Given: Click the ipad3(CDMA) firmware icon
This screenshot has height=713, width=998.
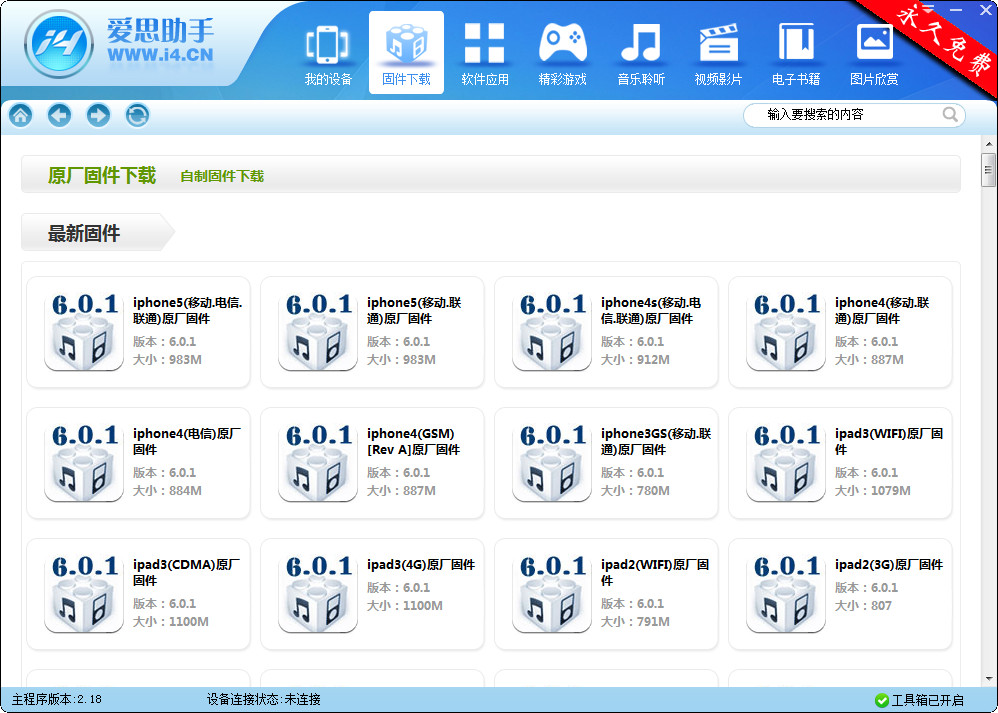Looking at the screenshot, I should point(83,594).
